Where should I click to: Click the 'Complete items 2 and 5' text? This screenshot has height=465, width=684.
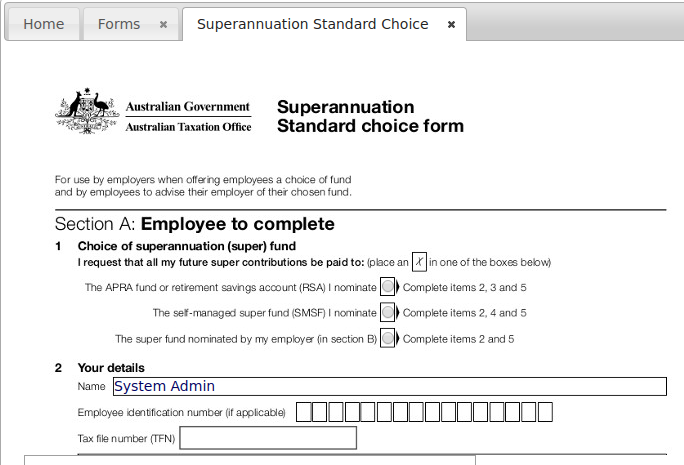(x=458, y=339)
